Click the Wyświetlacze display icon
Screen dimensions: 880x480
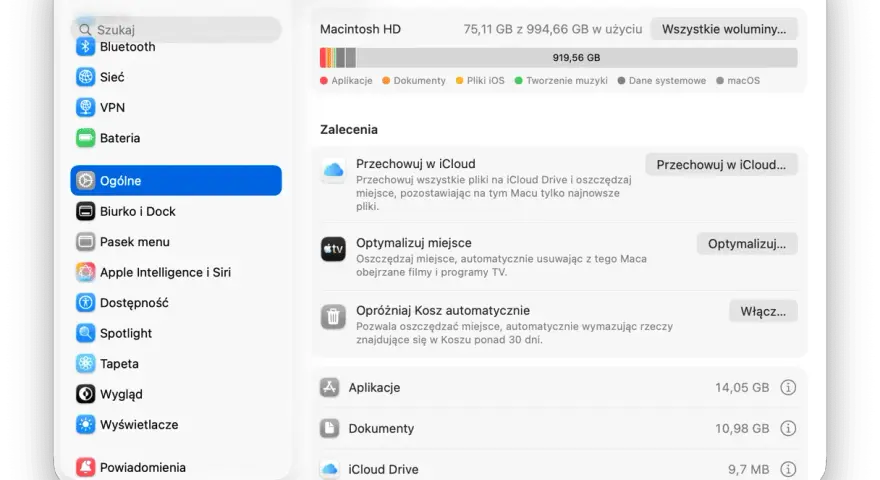(85, 424)
